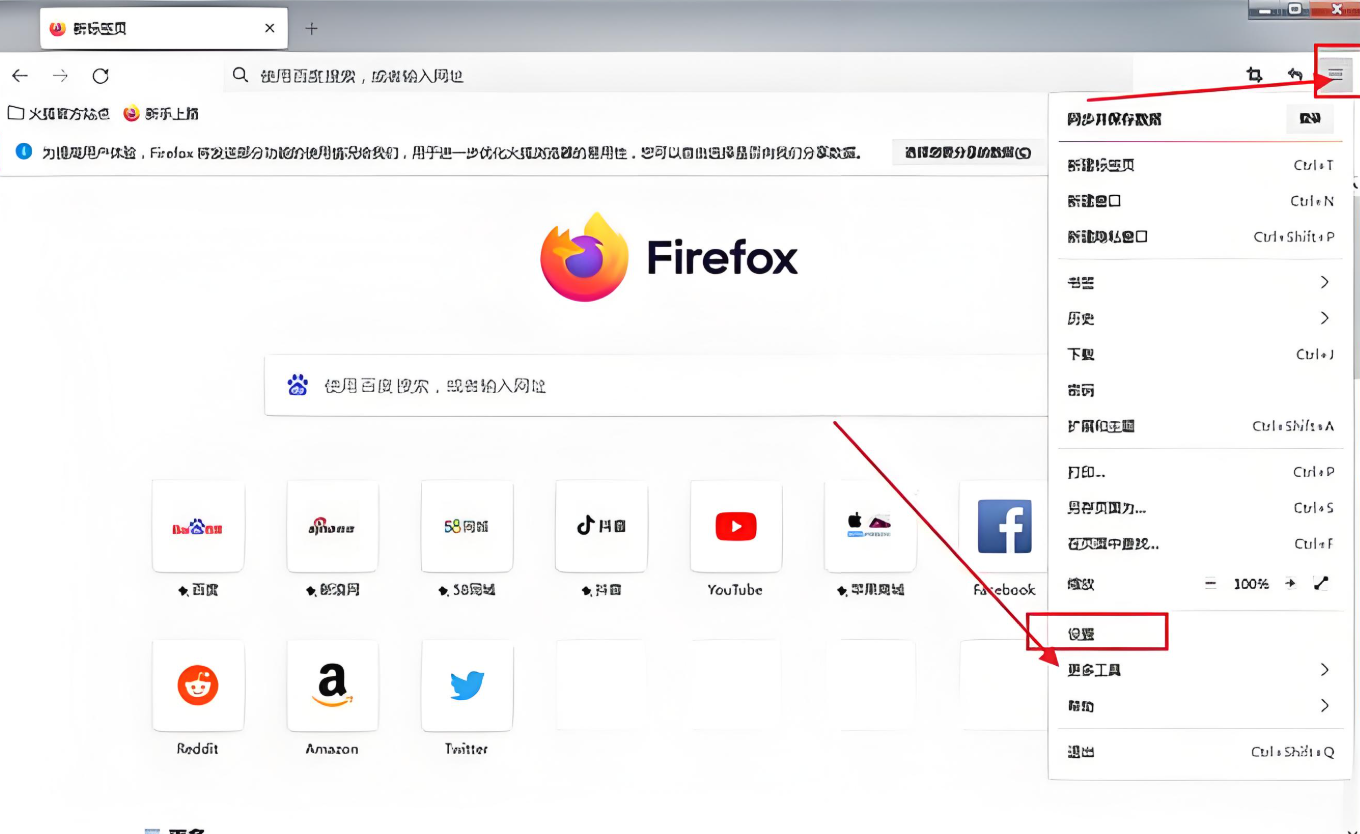Click the blue info icon in notification bar

pyautogui.click(x=24, y=152)
